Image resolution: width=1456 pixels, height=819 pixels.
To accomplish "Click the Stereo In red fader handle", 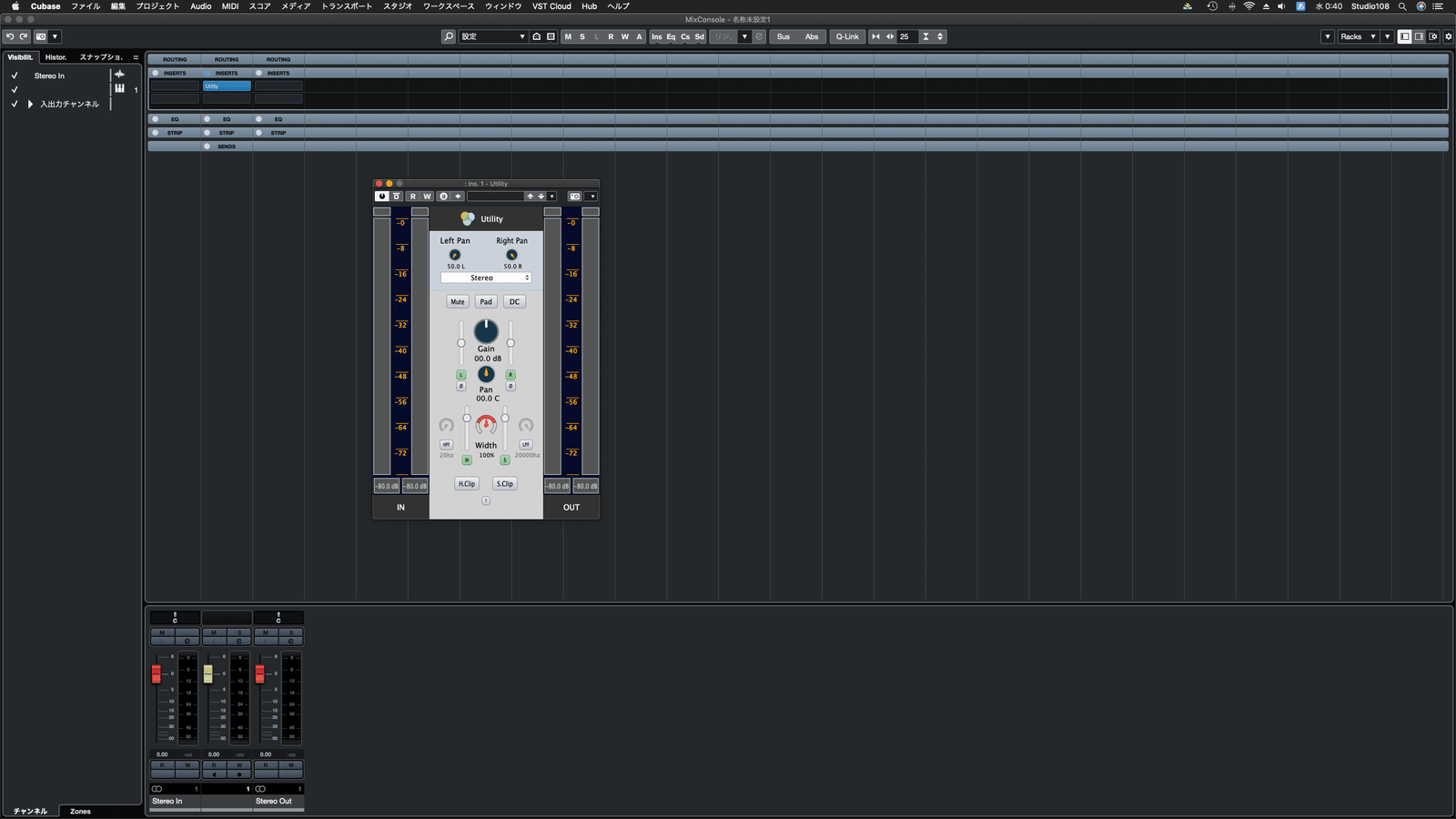I will 157,673.
